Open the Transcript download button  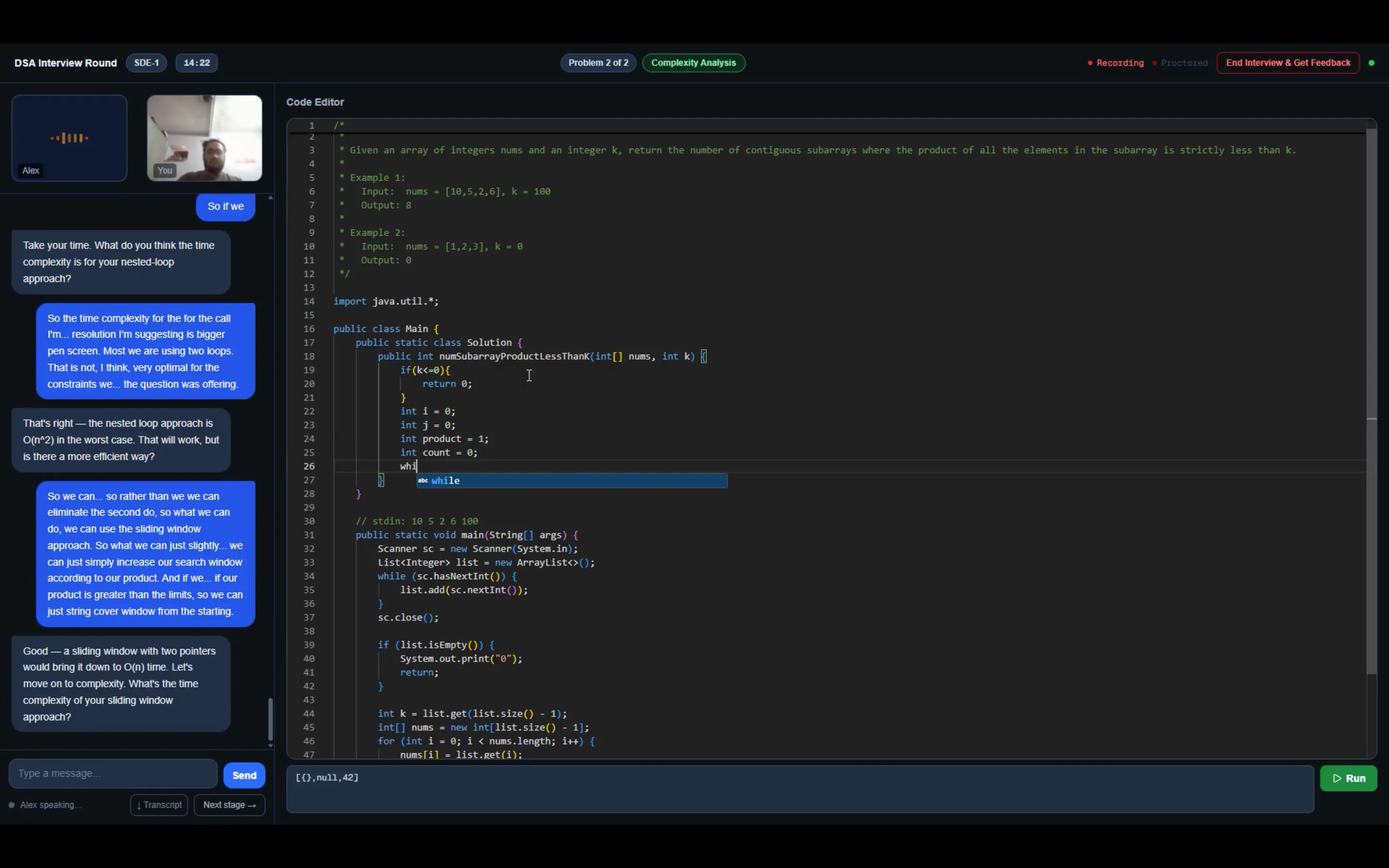point(159,805)
